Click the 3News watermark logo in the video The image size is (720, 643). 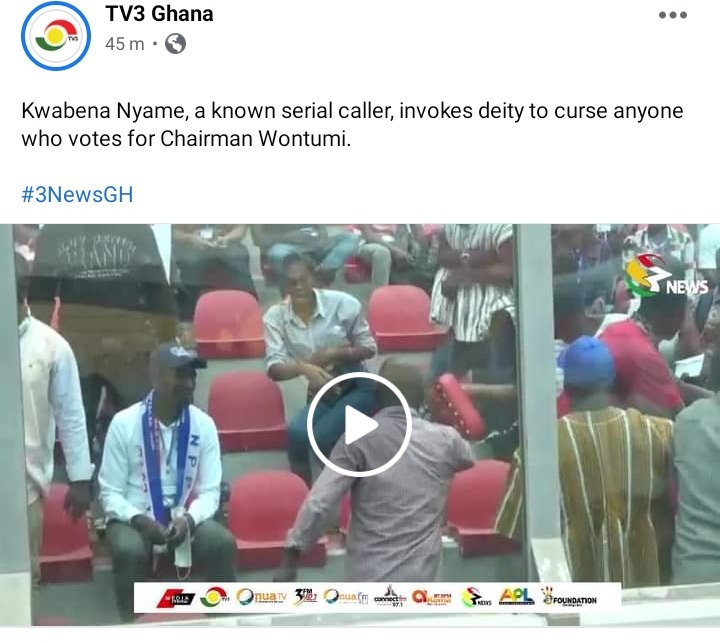pos(667,276)
